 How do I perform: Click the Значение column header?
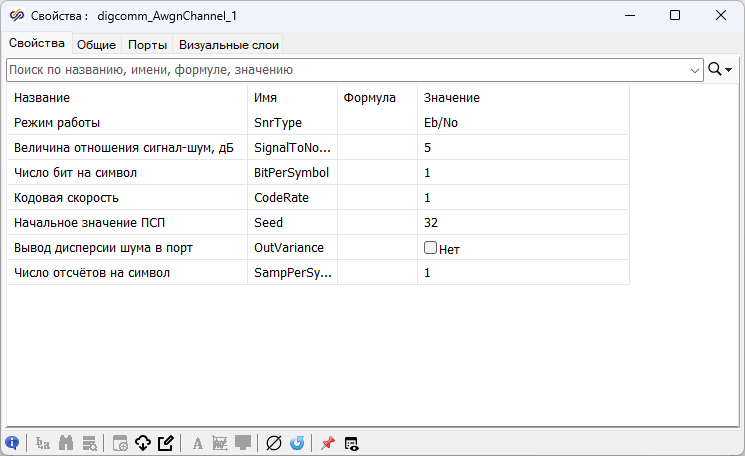tap(452, 98)
